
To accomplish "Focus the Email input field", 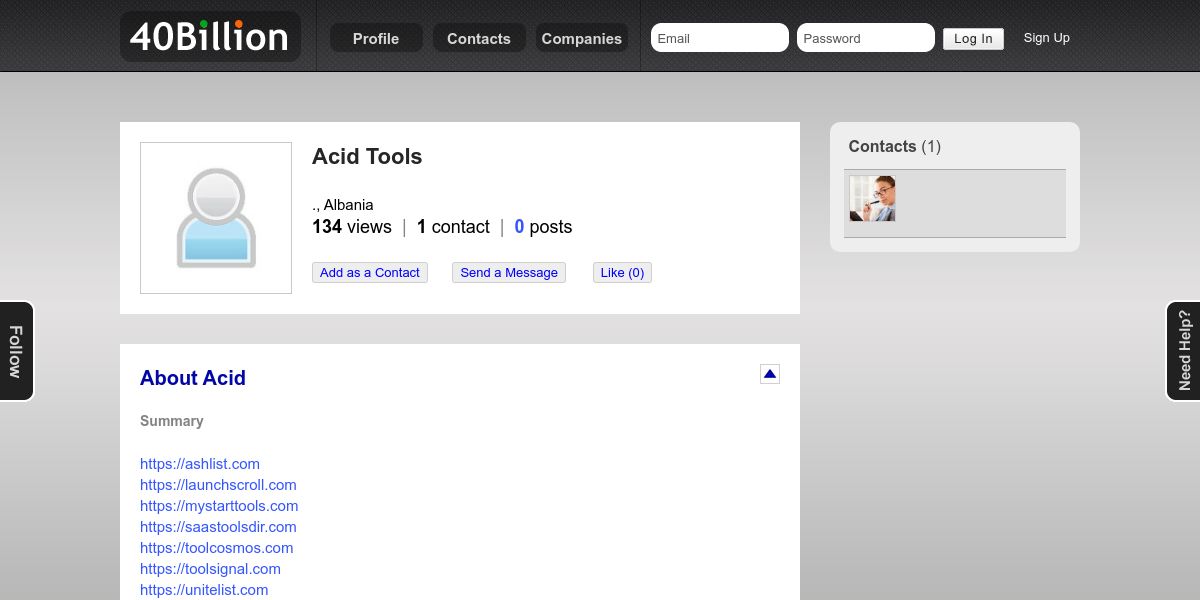I will pyautogui.click(x=719, y=38).
